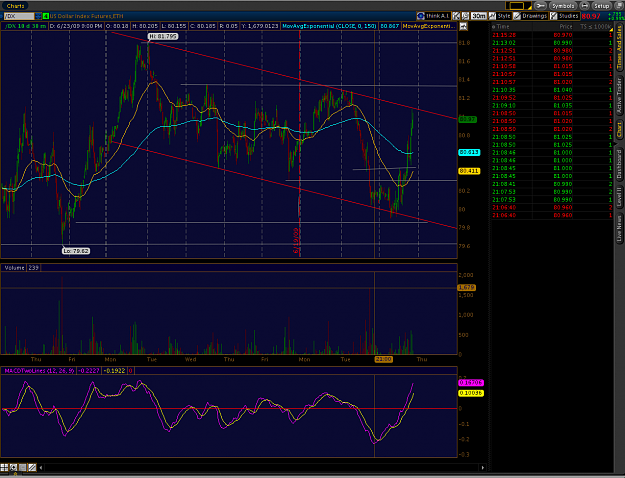Click the 21:09:10 trade row at 81.035
Screen dimensions: 625x478
(x=552, y=106)
